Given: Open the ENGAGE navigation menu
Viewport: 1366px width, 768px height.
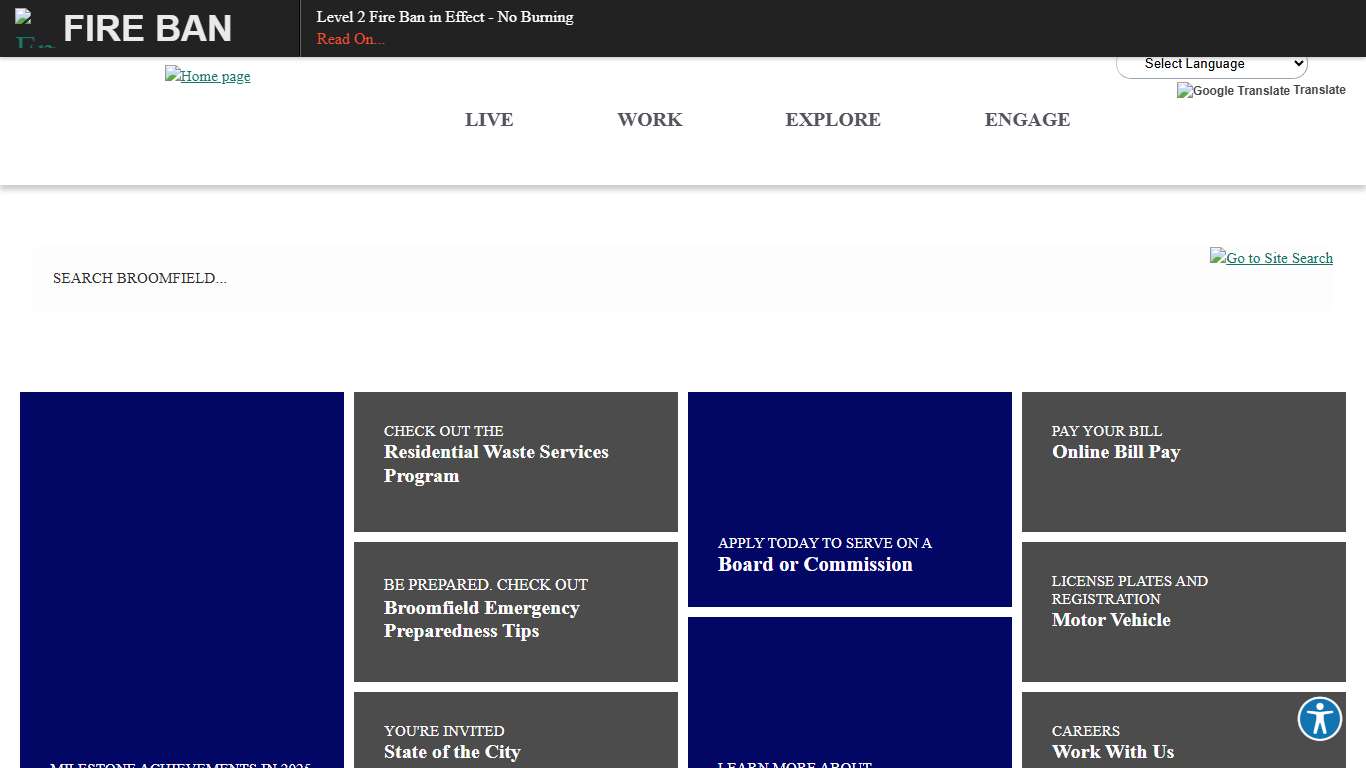Looking at the screenshot, I should (1027, 120).
